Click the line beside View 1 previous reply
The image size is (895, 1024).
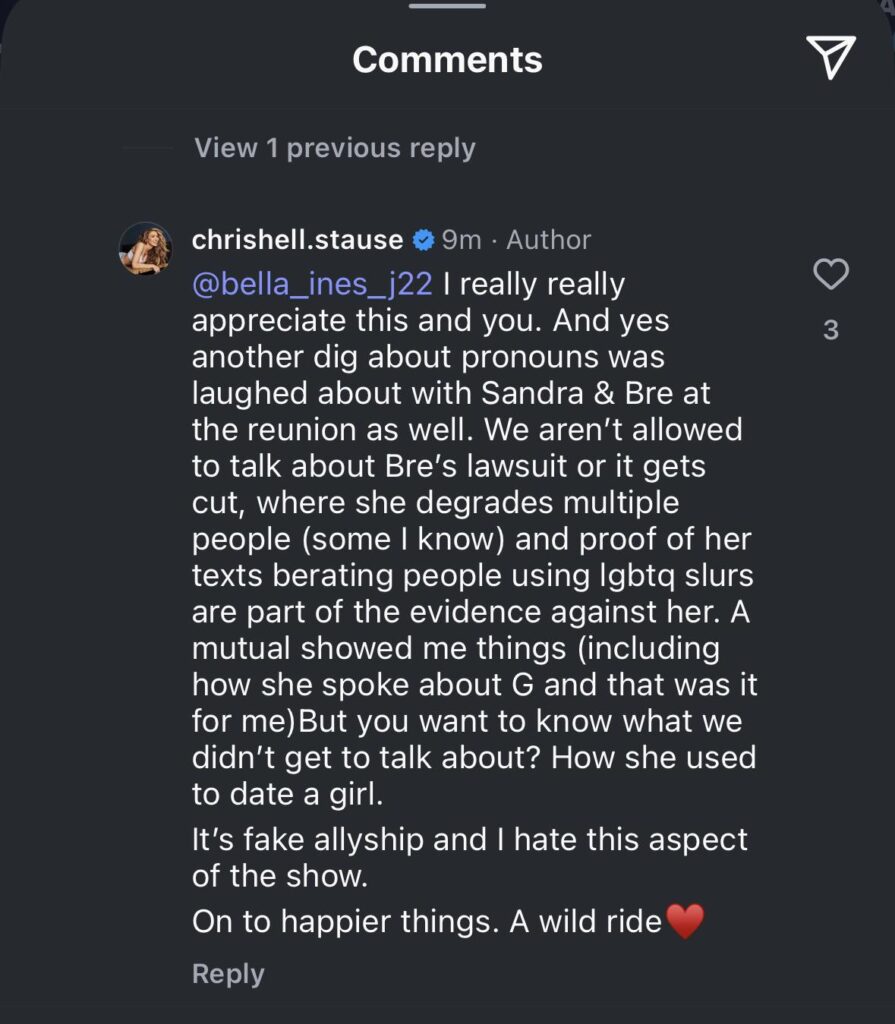(x=147, y=148)
